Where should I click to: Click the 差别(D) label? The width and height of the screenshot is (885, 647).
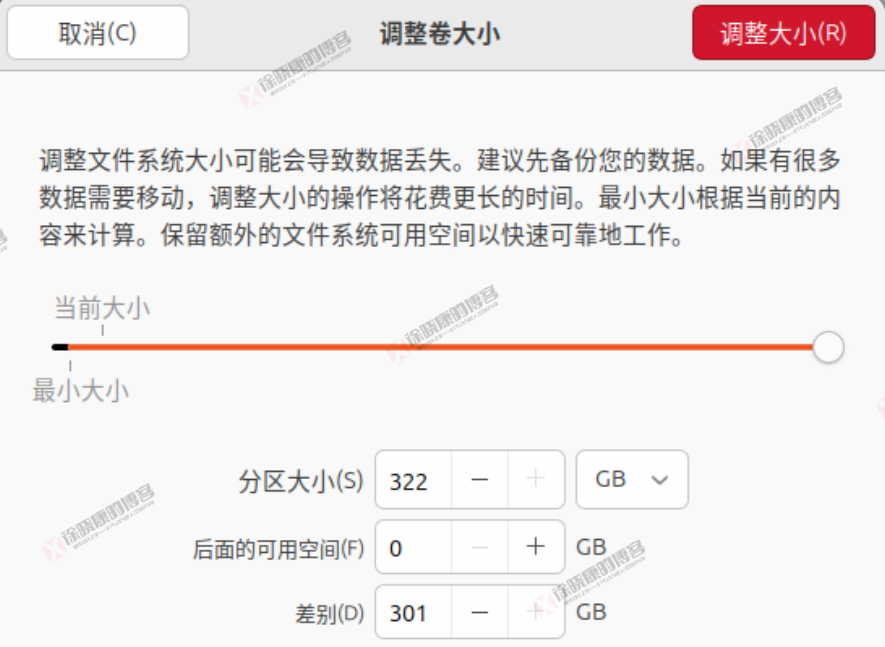[x=330, y=614]
